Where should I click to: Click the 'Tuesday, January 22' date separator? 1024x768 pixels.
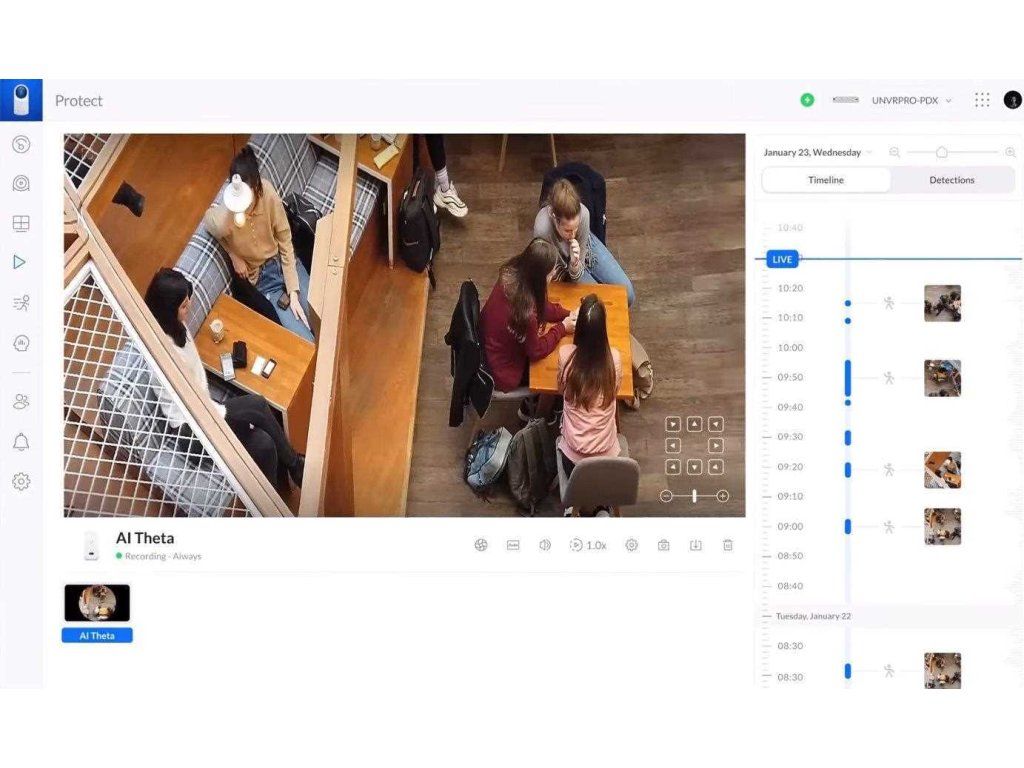click(813, 616)
